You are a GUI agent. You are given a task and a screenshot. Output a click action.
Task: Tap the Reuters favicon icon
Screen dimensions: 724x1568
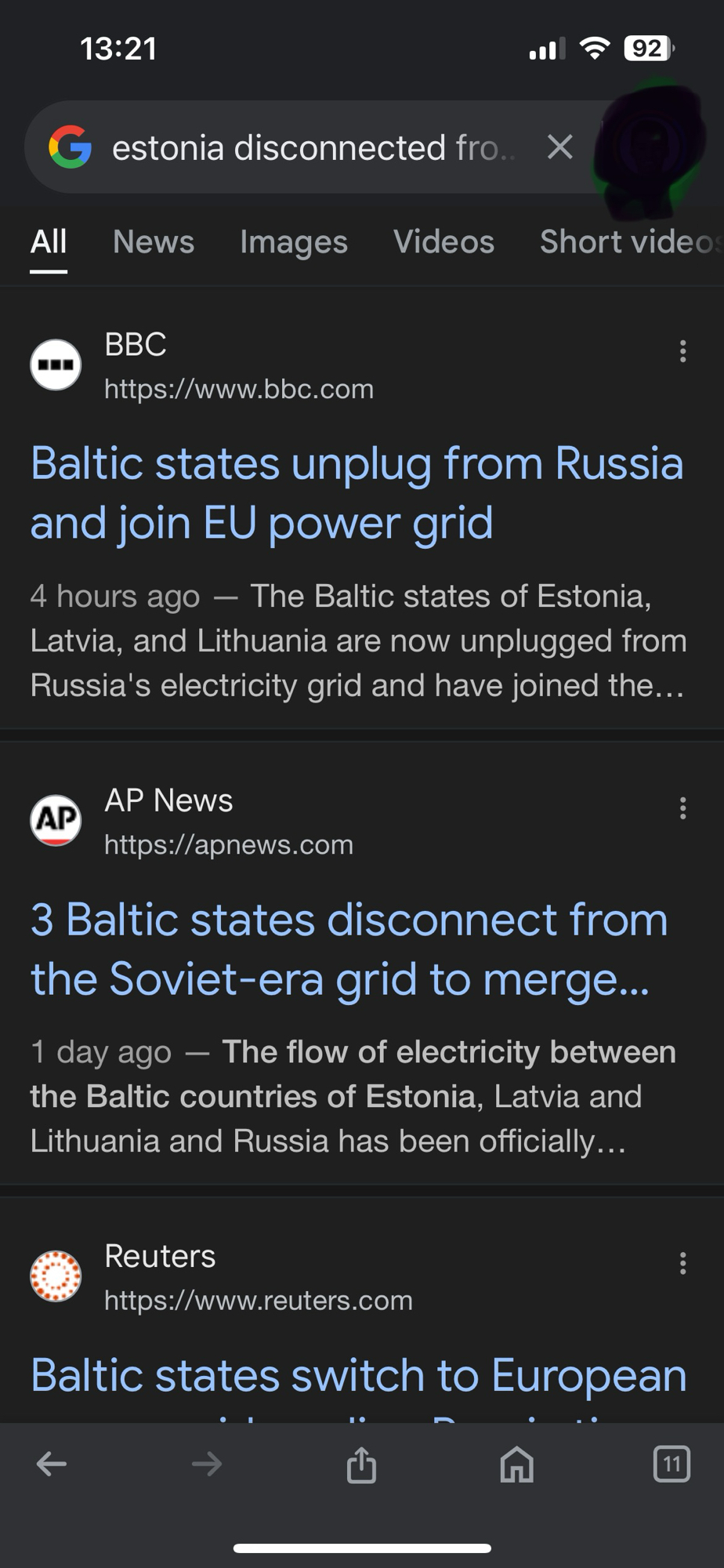[x=56, y=1276]
